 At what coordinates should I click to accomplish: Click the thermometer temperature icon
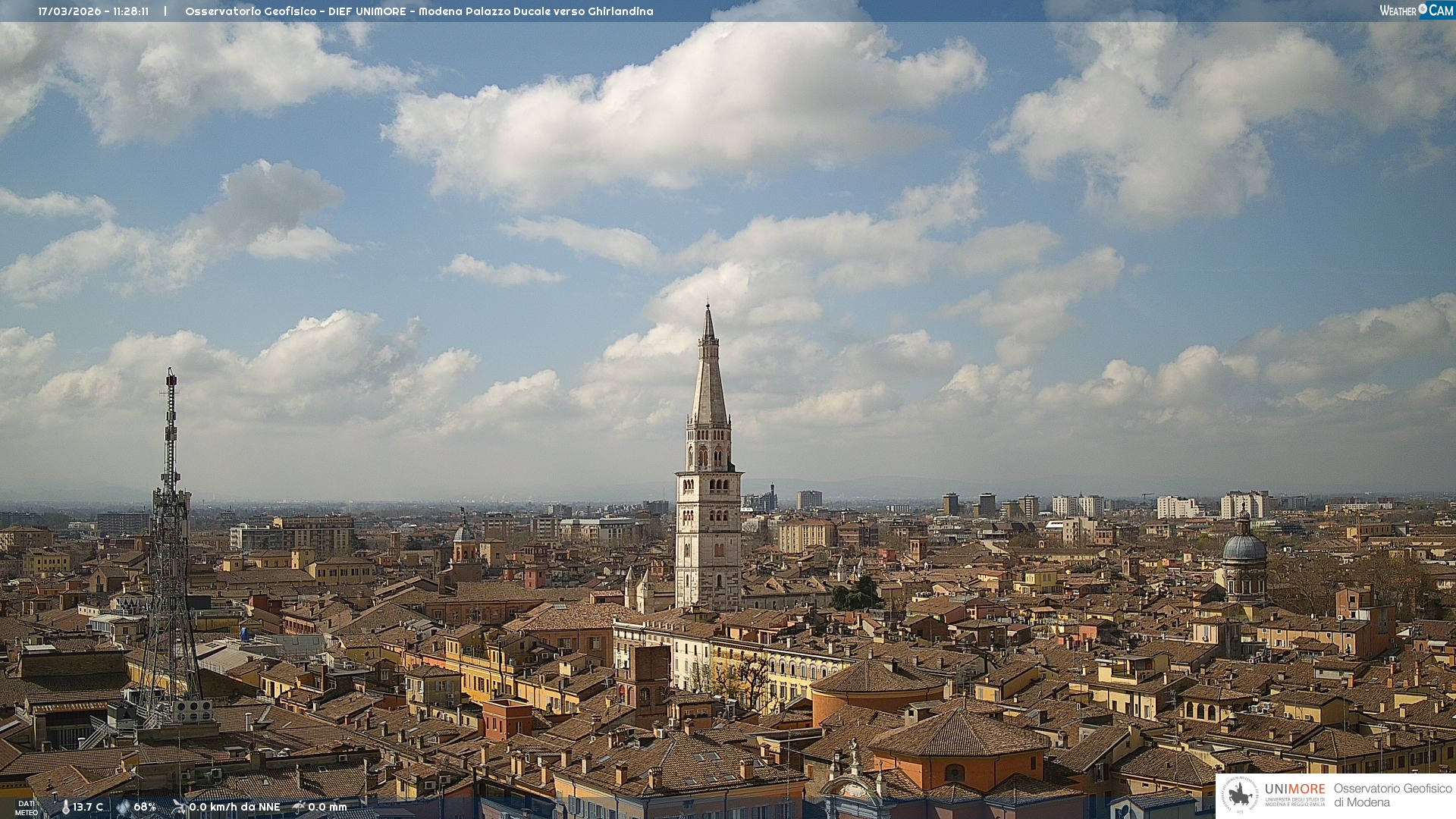tap(65, 808)
